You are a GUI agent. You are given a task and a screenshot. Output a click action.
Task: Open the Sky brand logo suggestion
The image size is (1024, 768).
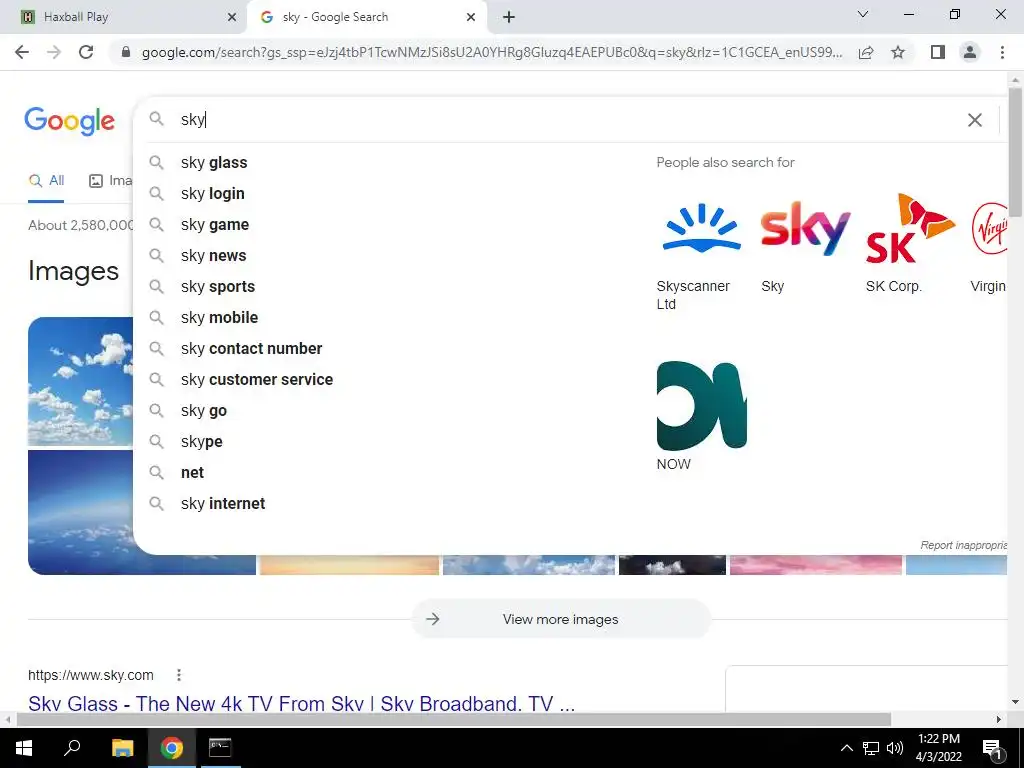tap(806, 229)
